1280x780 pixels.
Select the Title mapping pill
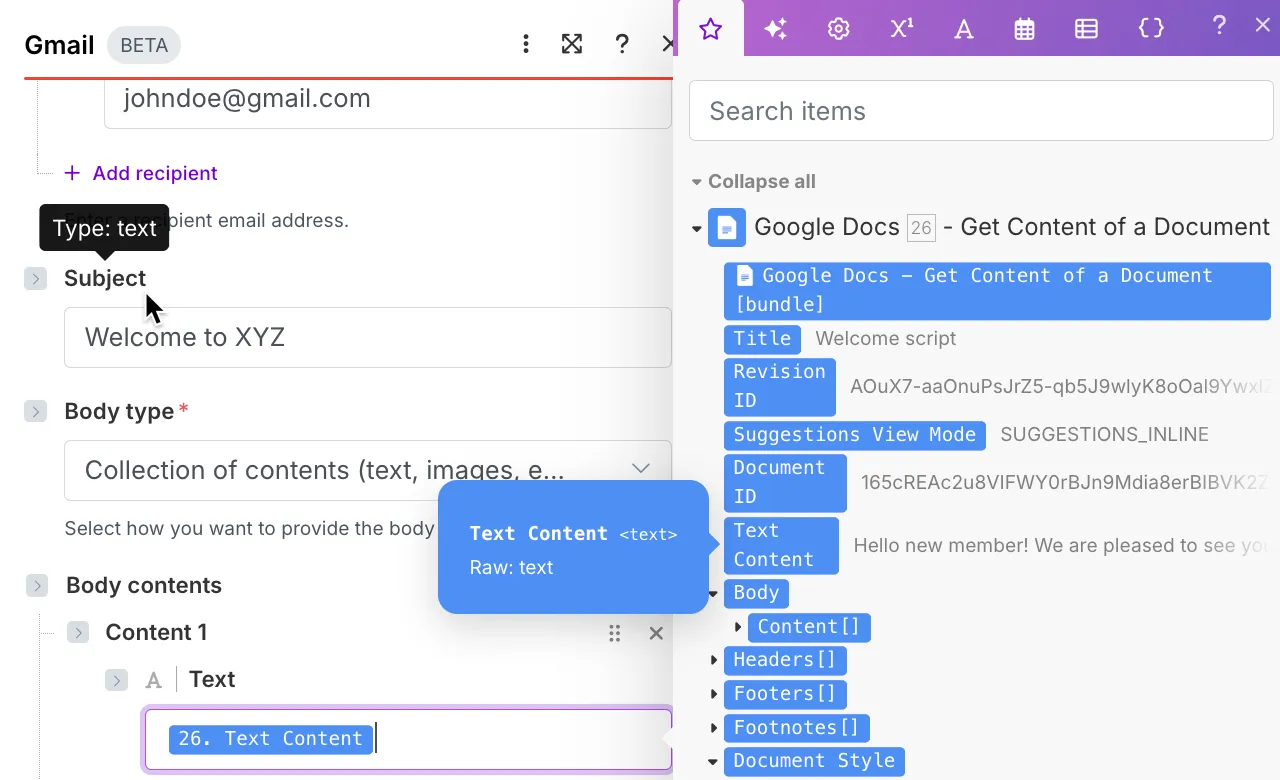pyautogui.click(x=762, y=339)
